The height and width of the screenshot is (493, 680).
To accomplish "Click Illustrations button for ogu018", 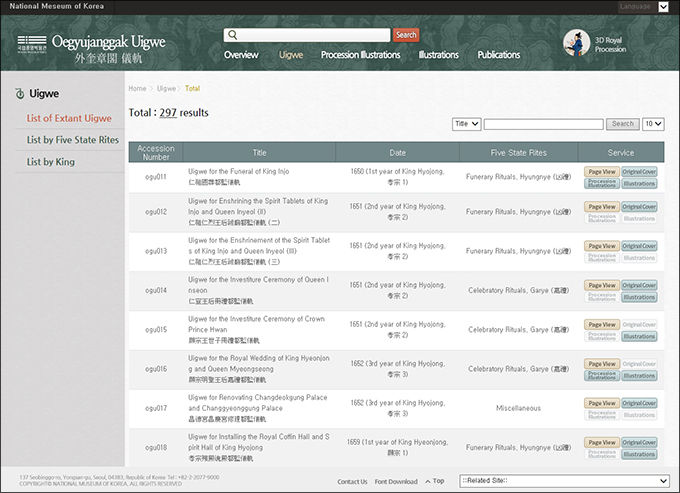I will click(639, 454).
